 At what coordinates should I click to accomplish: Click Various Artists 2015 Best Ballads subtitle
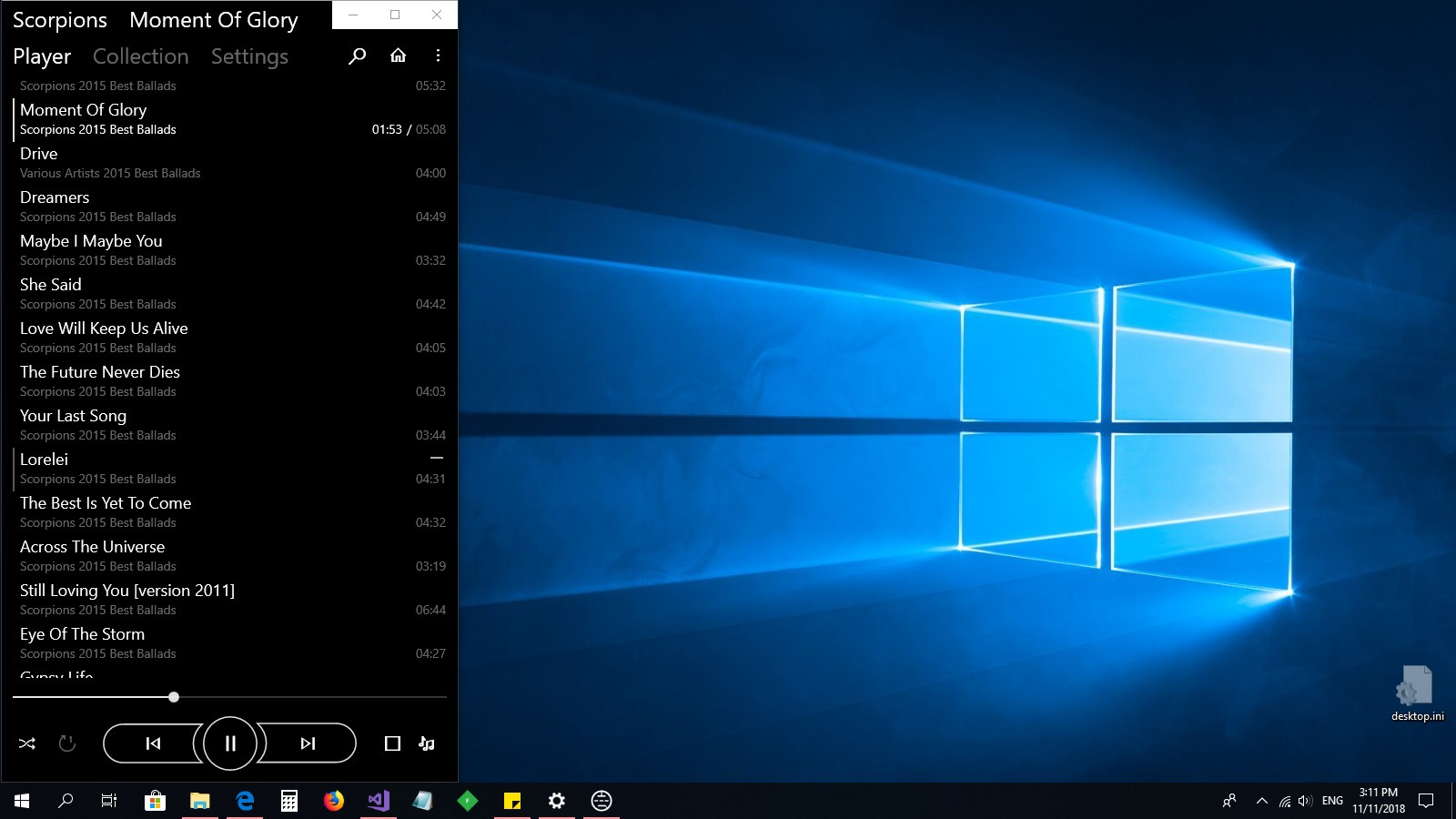tap(110, 173)
